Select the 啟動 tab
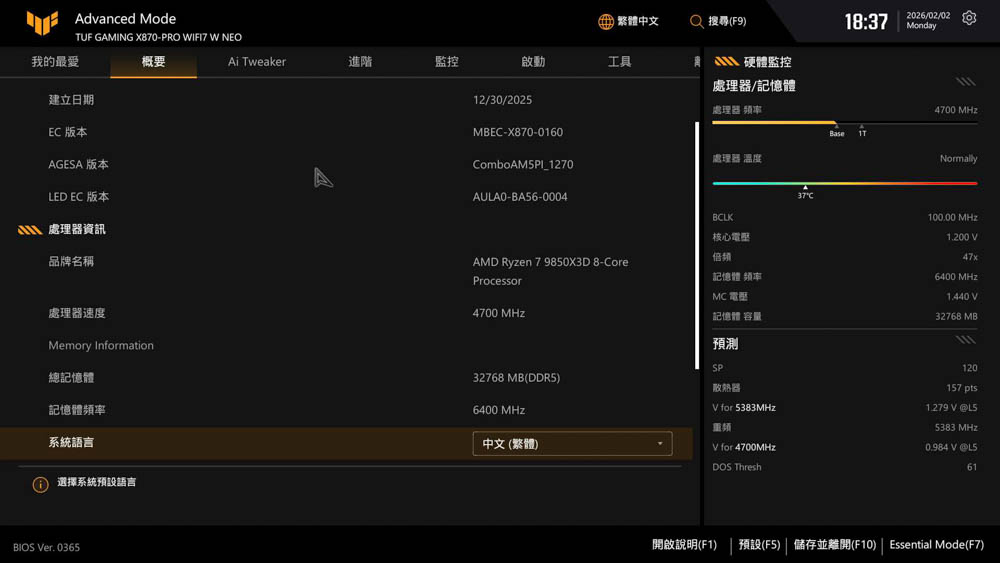This screenshot has height=563, width=1000. tap(533, 62)
